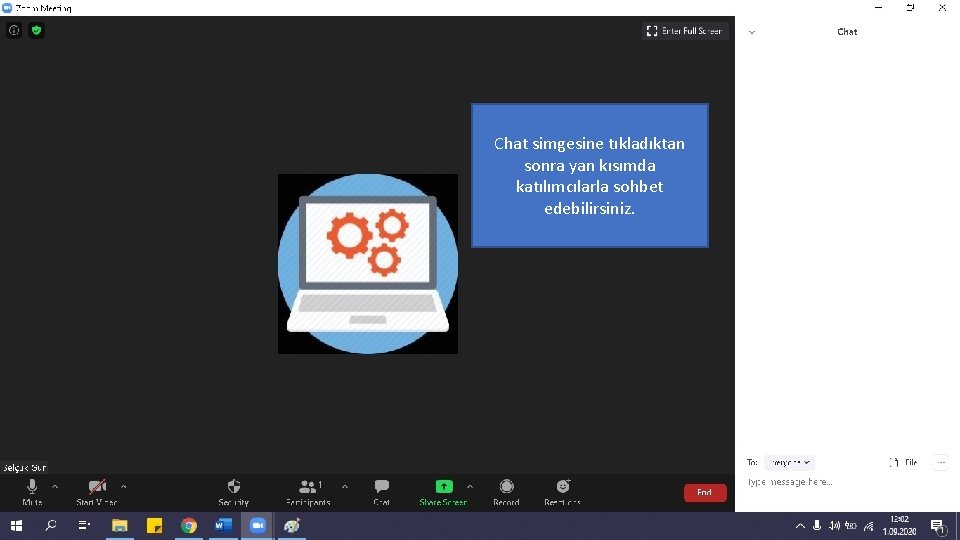Choose chat recipient in To dropdown
Screen dimensions: 960x540
789,462
